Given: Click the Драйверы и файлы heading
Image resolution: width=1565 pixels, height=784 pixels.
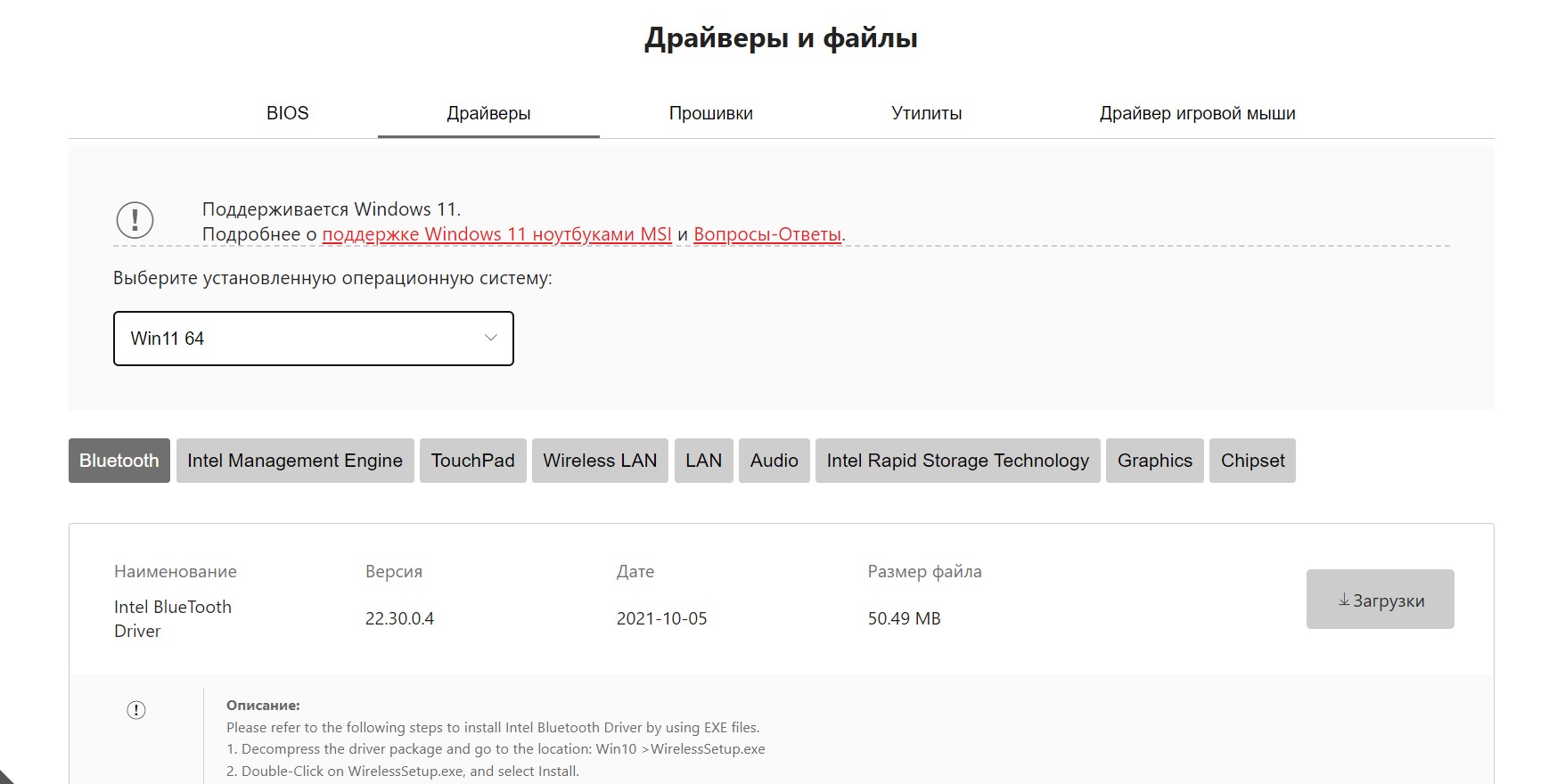Looking at the screenshot, I should 781,38.
